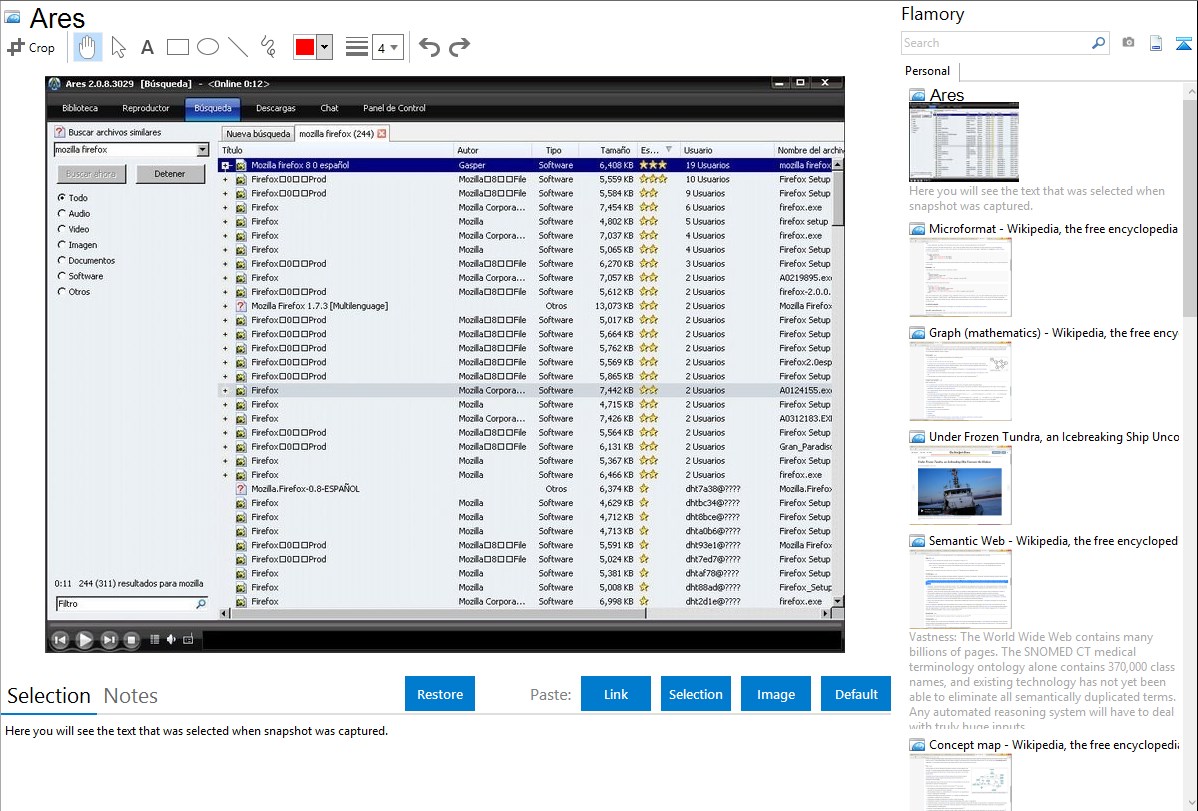Click the Paste Image button
The height and width of the screenshot is (811, 1198).
[x=775, y=694]
